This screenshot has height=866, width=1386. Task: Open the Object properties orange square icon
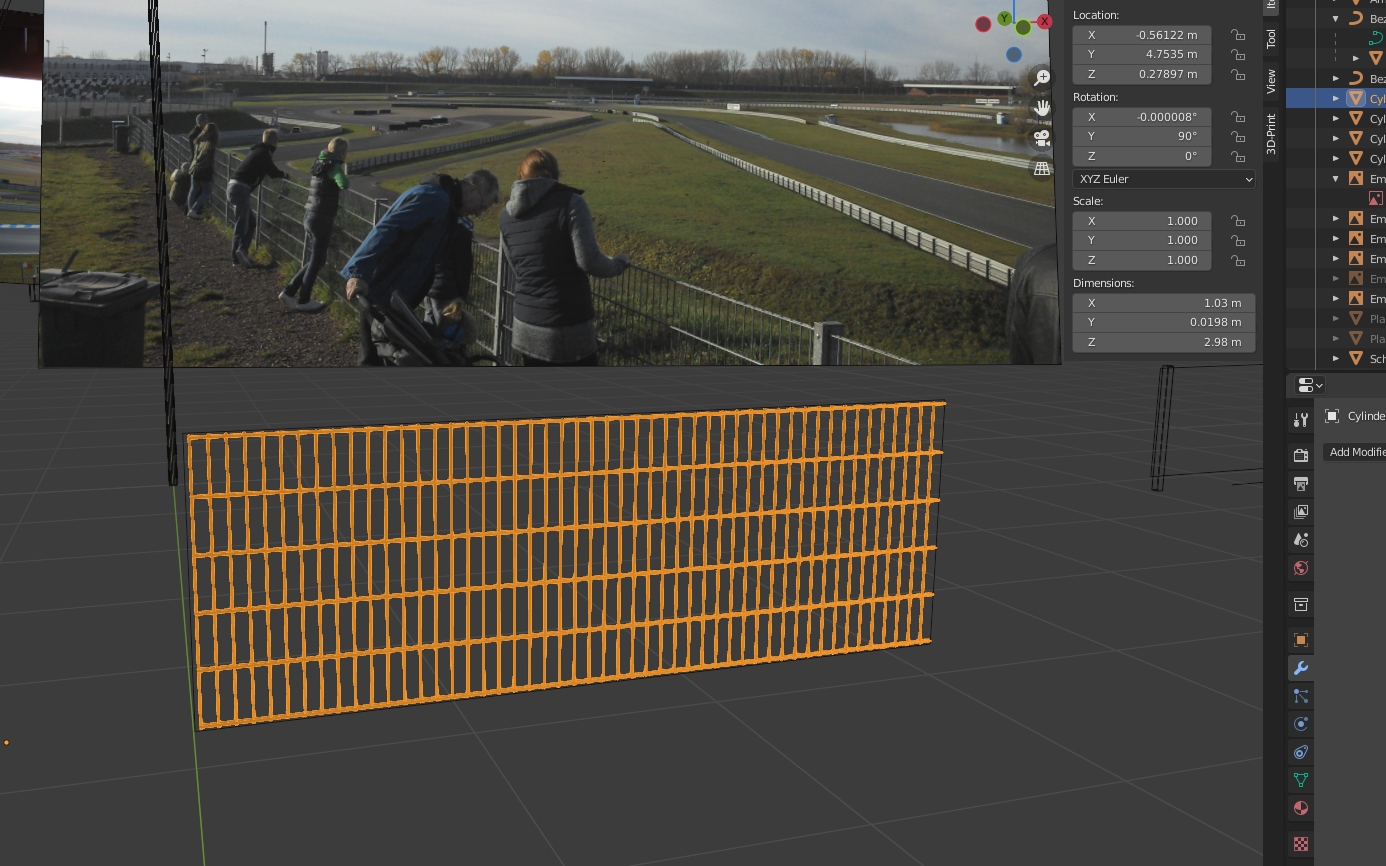tap(1301, 640)
